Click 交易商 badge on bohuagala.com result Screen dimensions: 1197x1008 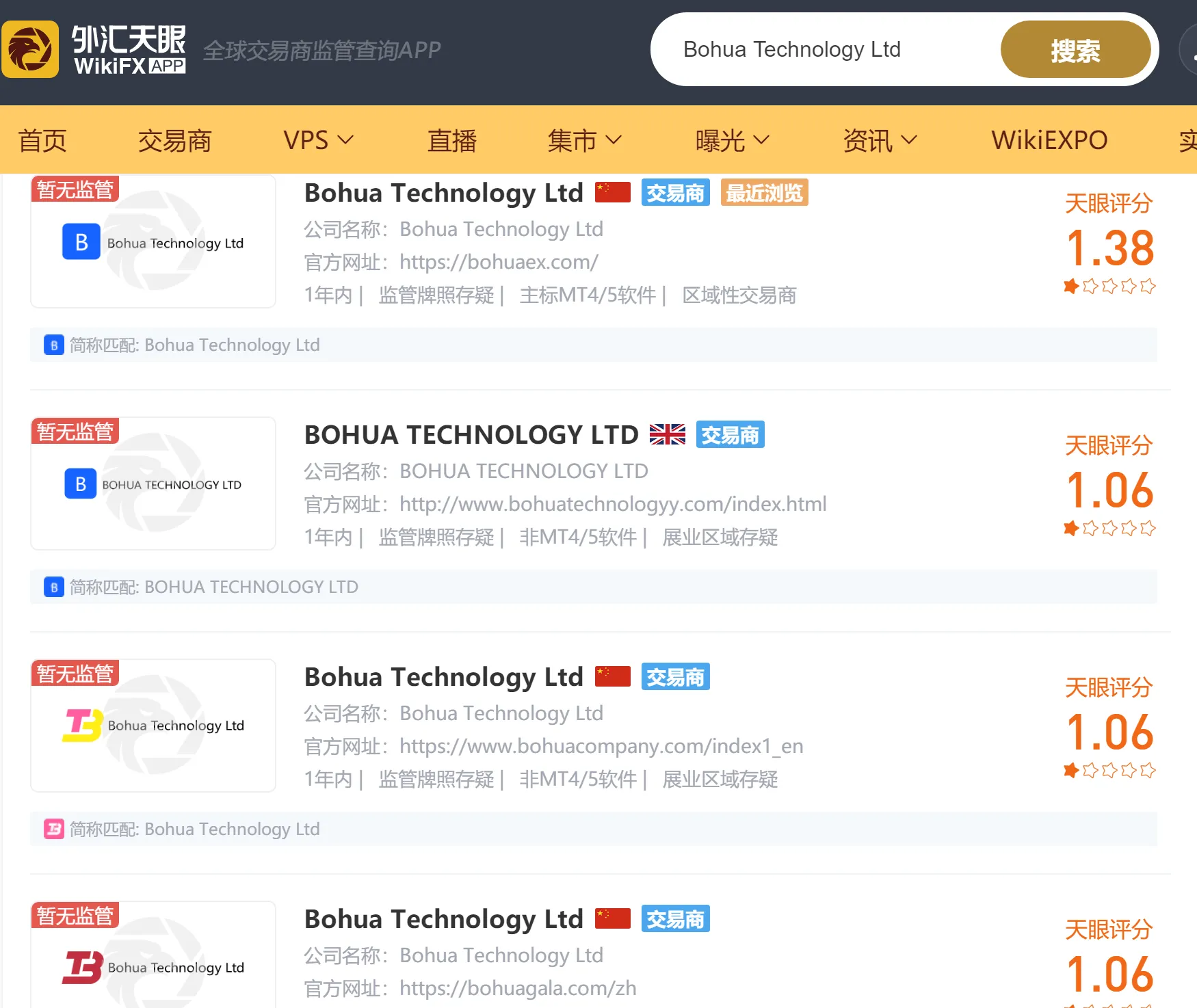tap(675, 919)
